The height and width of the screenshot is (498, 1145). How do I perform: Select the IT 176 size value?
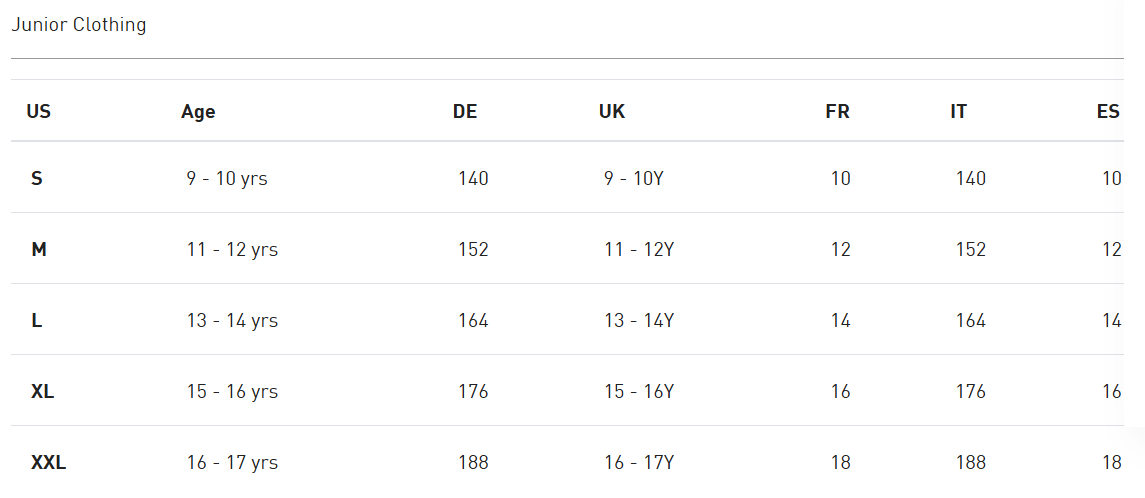[x=970, y=391]
